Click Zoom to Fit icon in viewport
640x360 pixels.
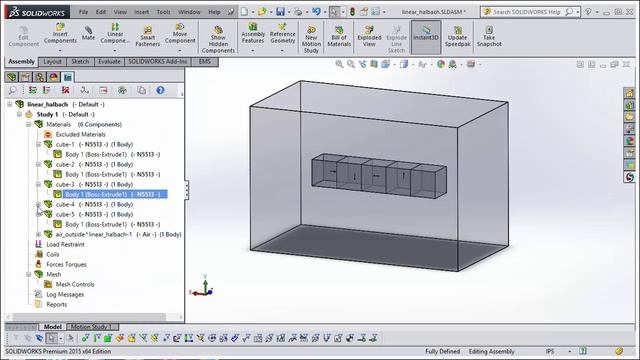[x=339, y=64]
